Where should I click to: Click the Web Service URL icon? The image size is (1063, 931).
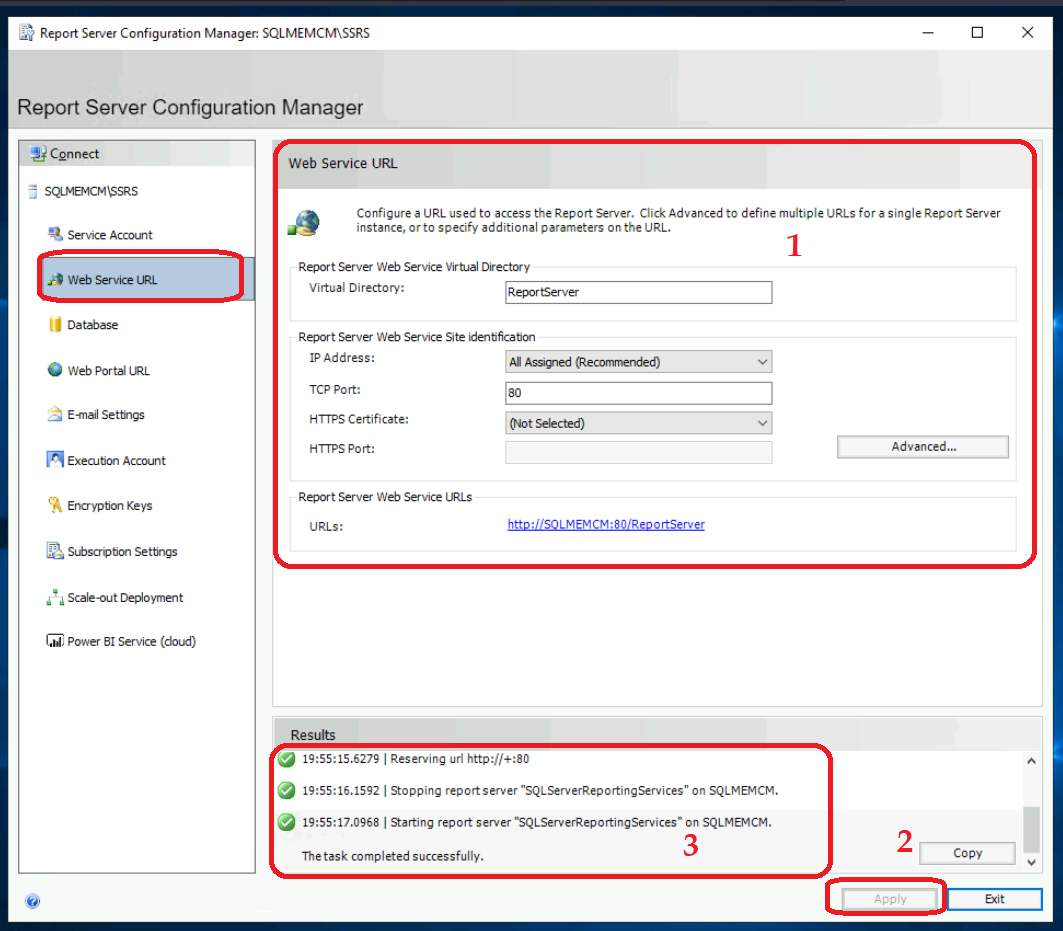(x=55, y=279)
